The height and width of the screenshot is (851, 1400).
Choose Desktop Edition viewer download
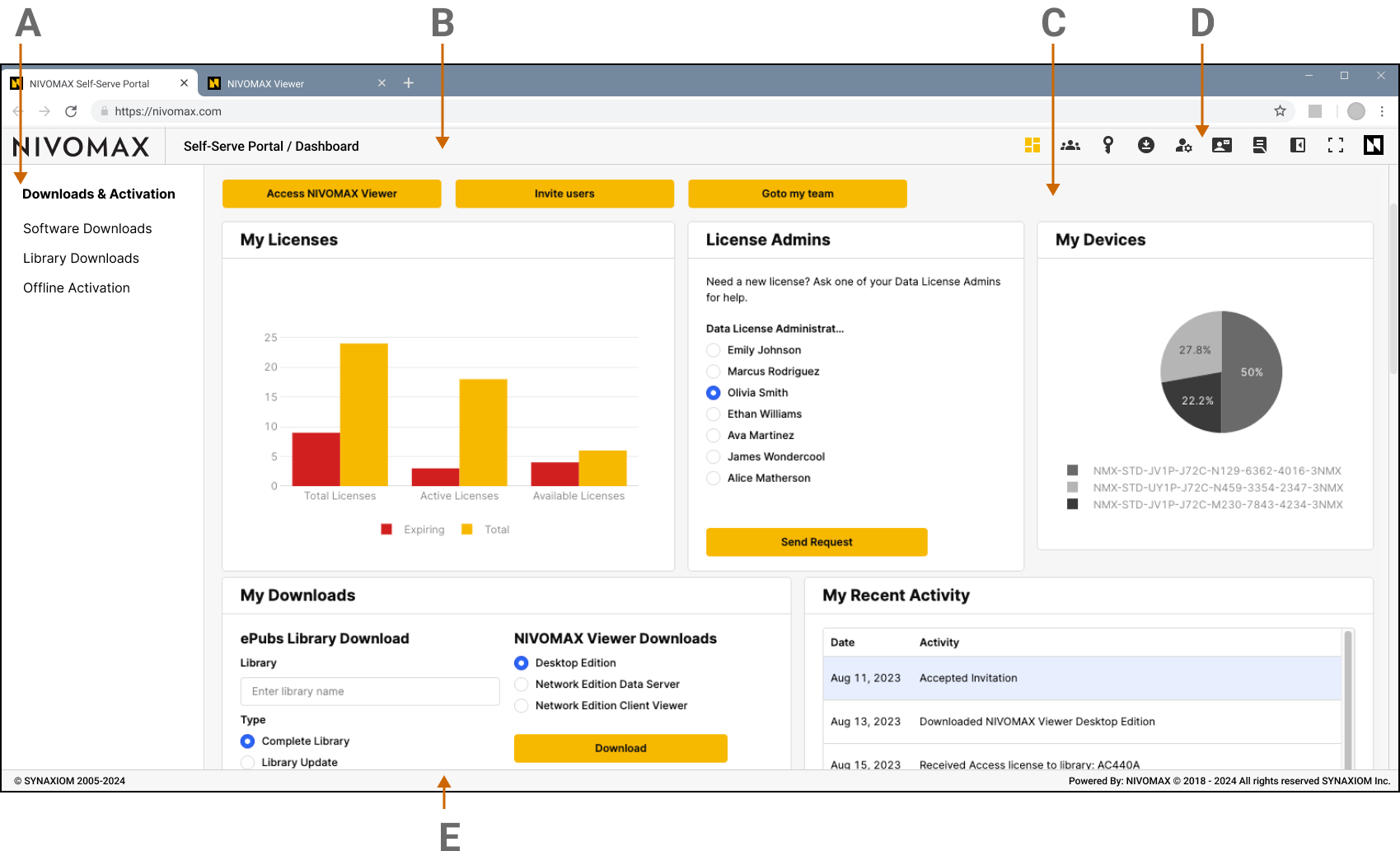click(522, 663)
